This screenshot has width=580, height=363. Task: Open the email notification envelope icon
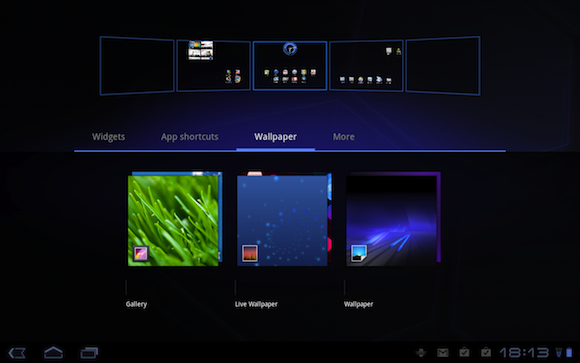pos(442,353)
